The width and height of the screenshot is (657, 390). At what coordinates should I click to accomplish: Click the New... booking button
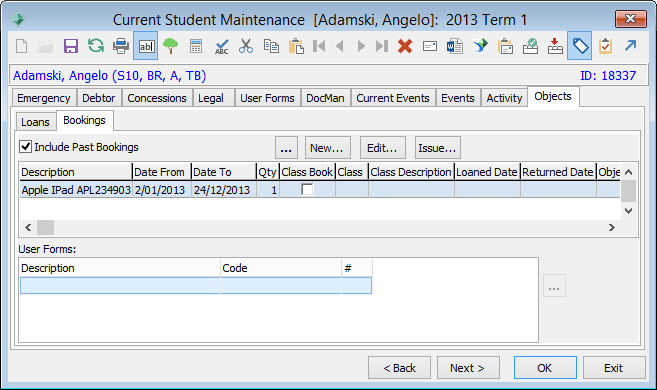(327, 148)
